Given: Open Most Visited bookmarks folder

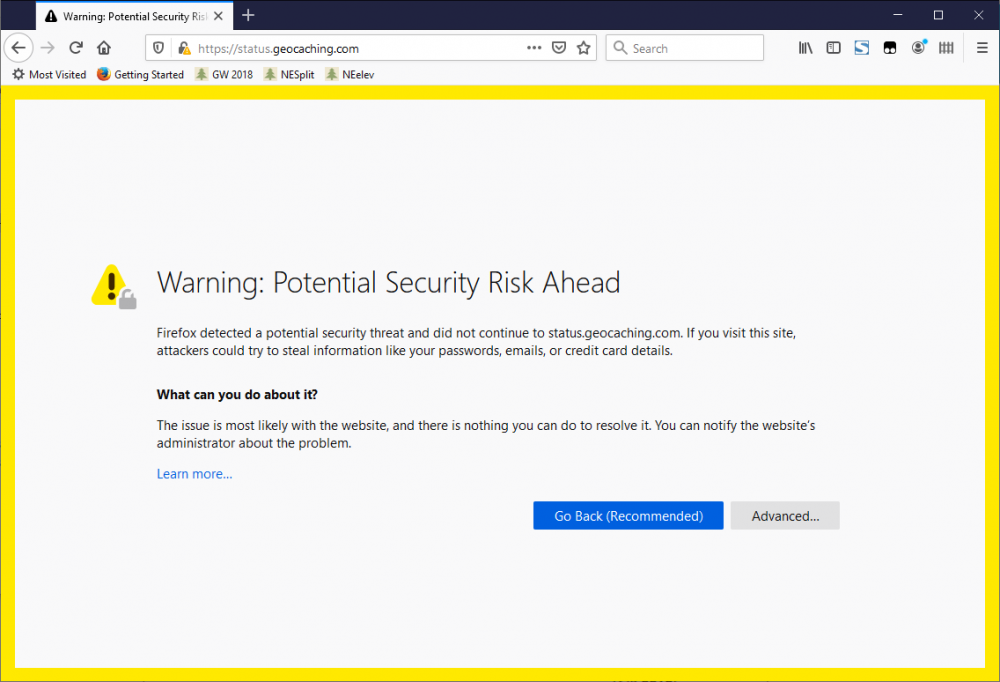Looking at the screenshot, I should pos(50,75).
